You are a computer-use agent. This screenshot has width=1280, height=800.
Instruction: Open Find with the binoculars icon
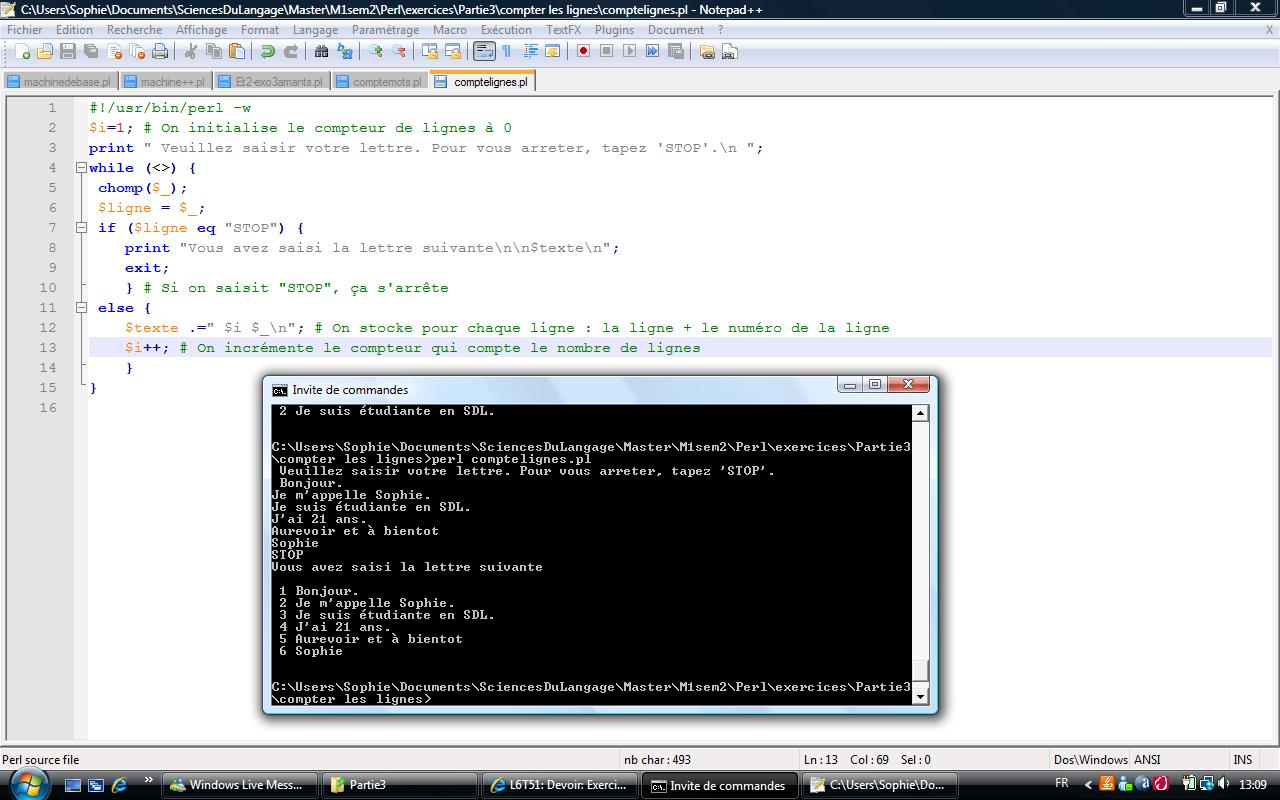point(322,51)
